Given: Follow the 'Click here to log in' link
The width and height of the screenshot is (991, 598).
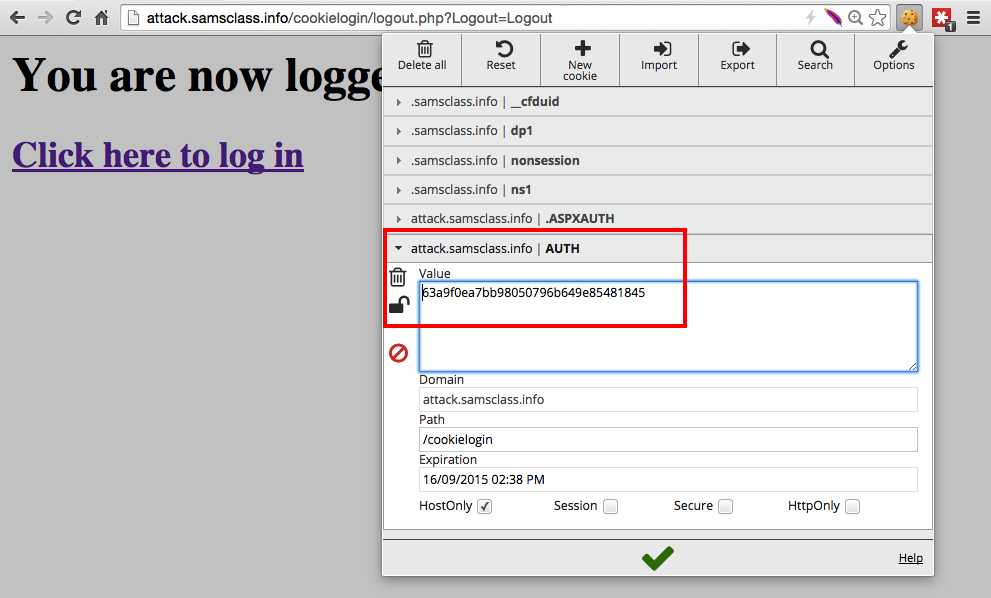Looking at the screenshot, I should (158, 156).
